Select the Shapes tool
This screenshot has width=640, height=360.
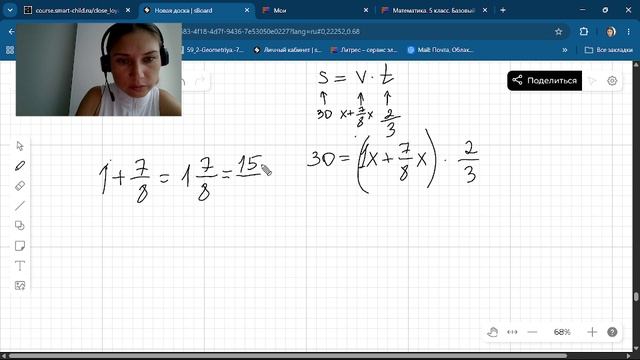tap(20, 226)
